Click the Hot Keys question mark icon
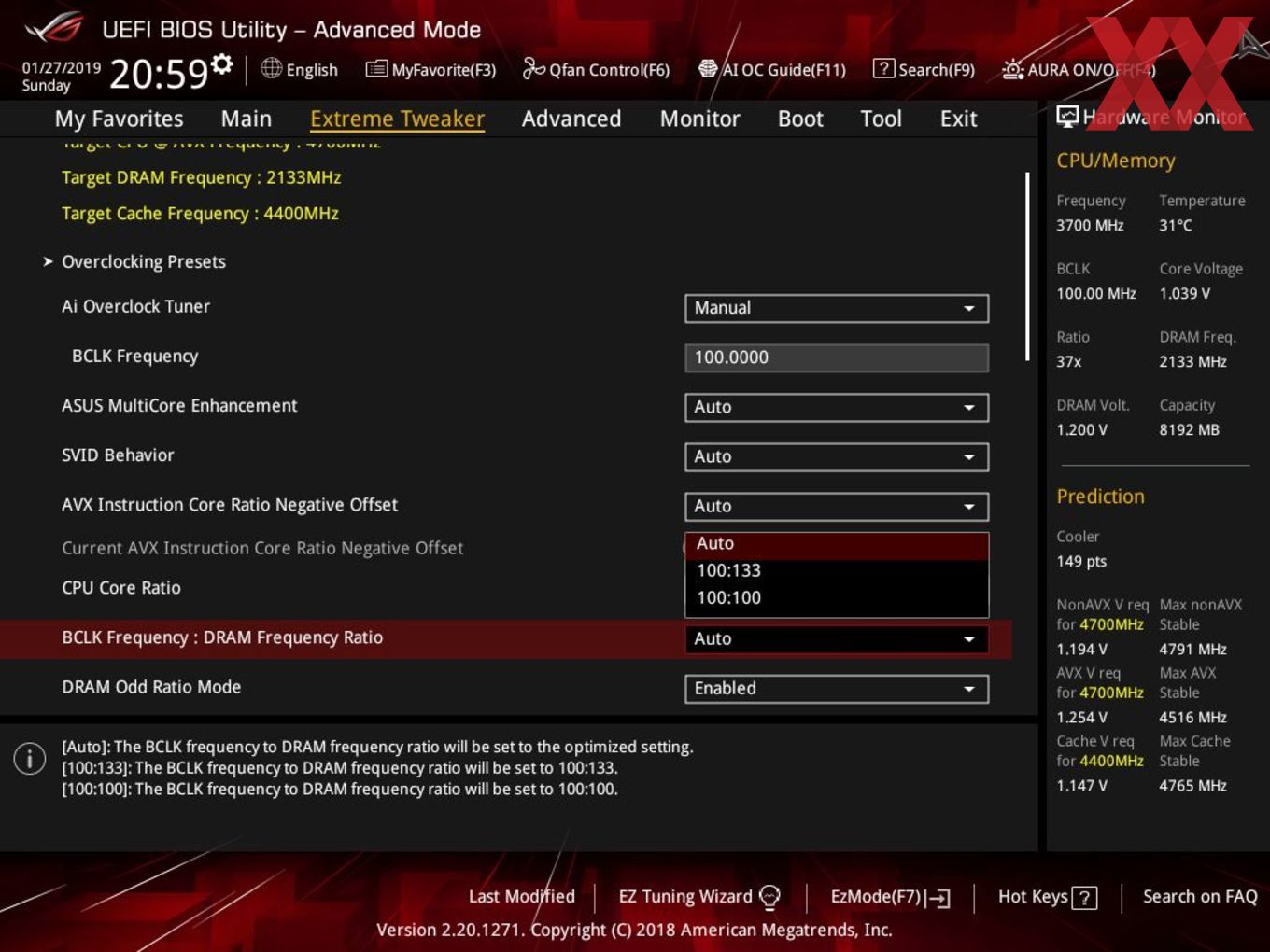Image resolution: width=1270 pixels, height=952 pixels. (x=1084, y=898)
